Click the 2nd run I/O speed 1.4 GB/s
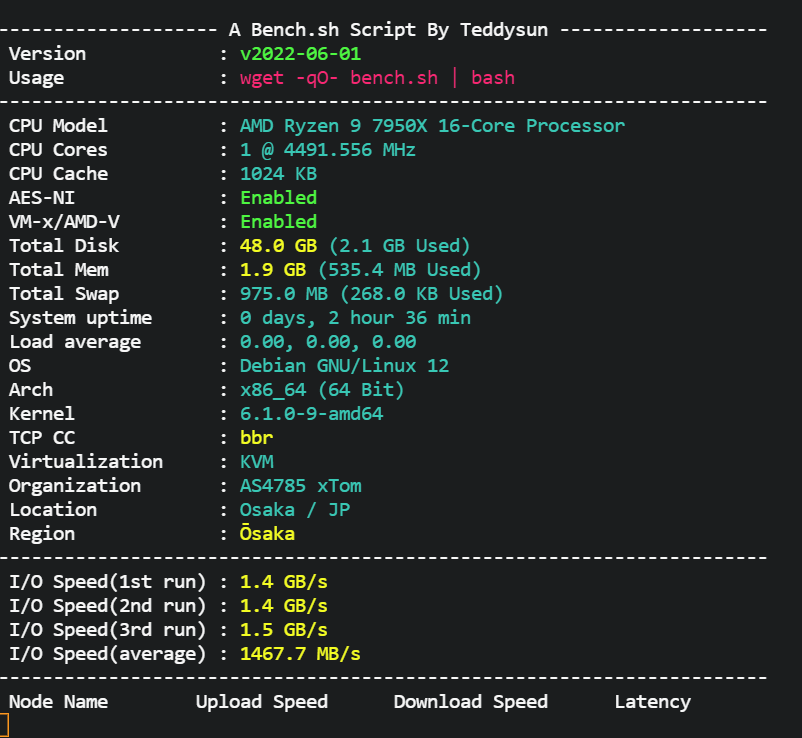802x738 pixels. (283, 606)
